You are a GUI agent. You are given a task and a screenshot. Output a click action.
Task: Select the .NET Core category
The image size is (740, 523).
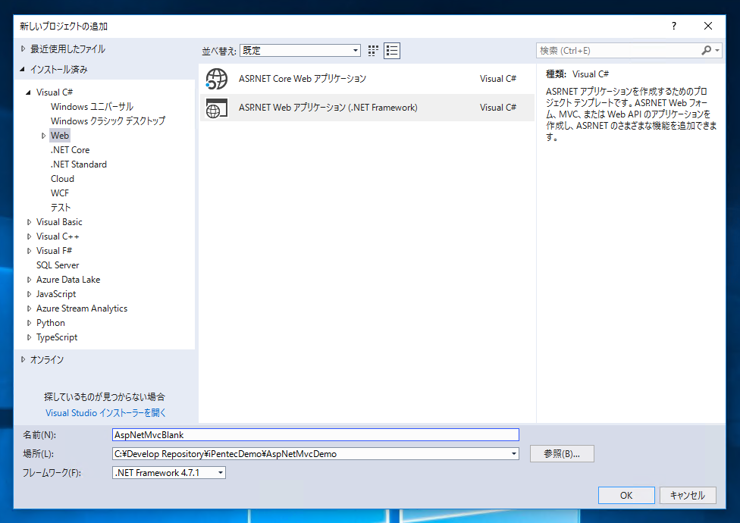pos(70,150)
